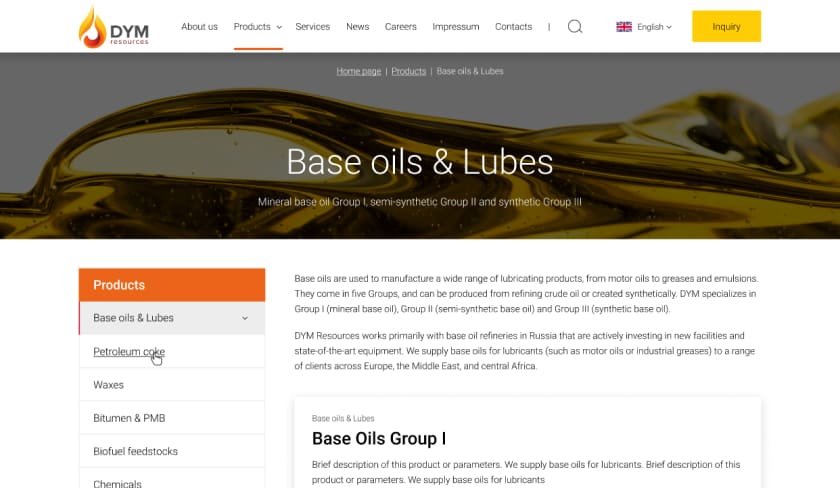
Task: Expand the Products menu chevron
Action: (279, 27)
